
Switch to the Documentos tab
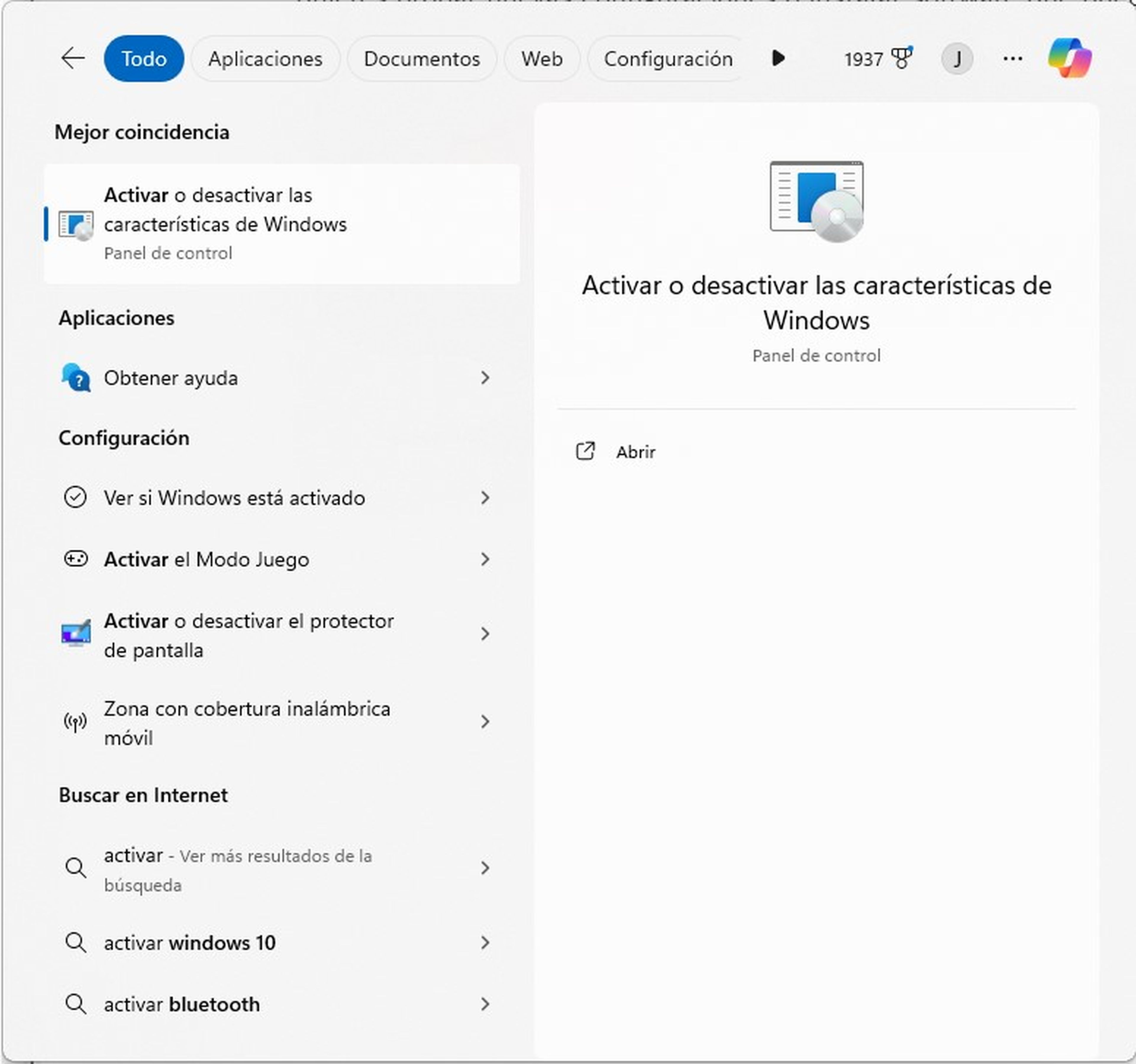421,58
